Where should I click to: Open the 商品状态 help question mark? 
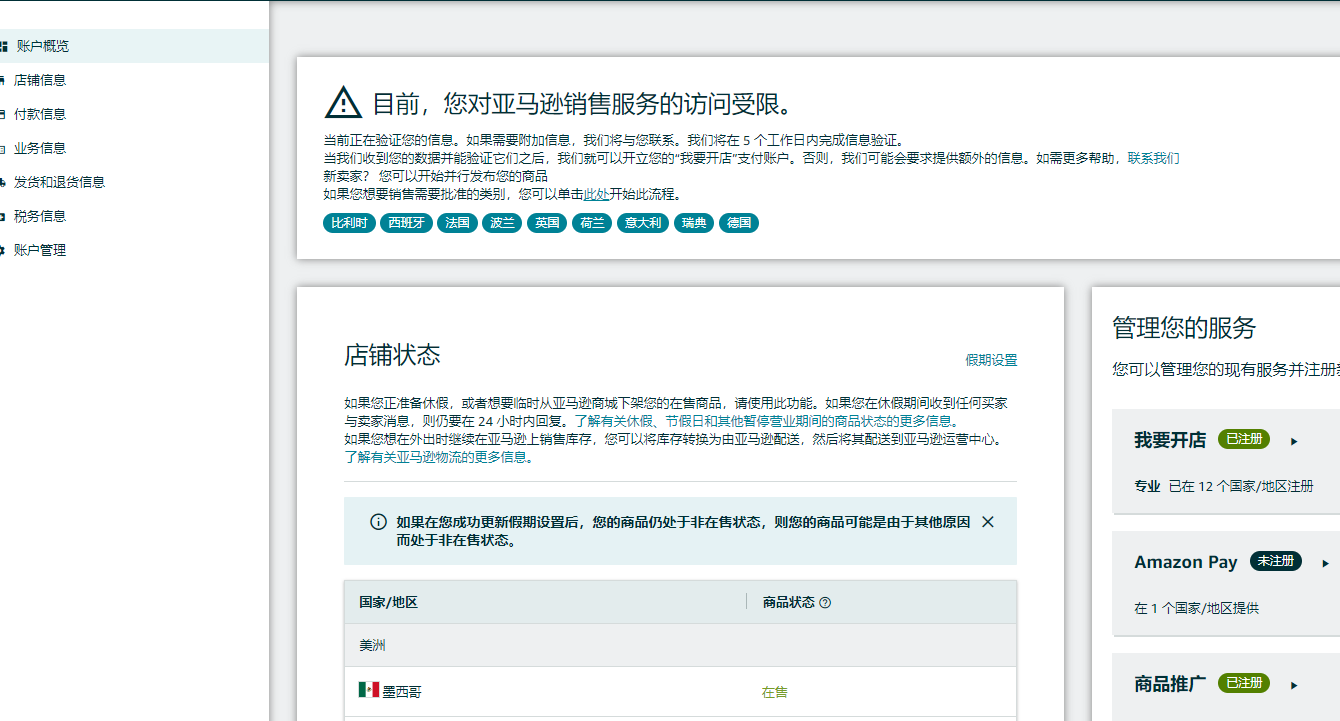click(x=823, y=601)
